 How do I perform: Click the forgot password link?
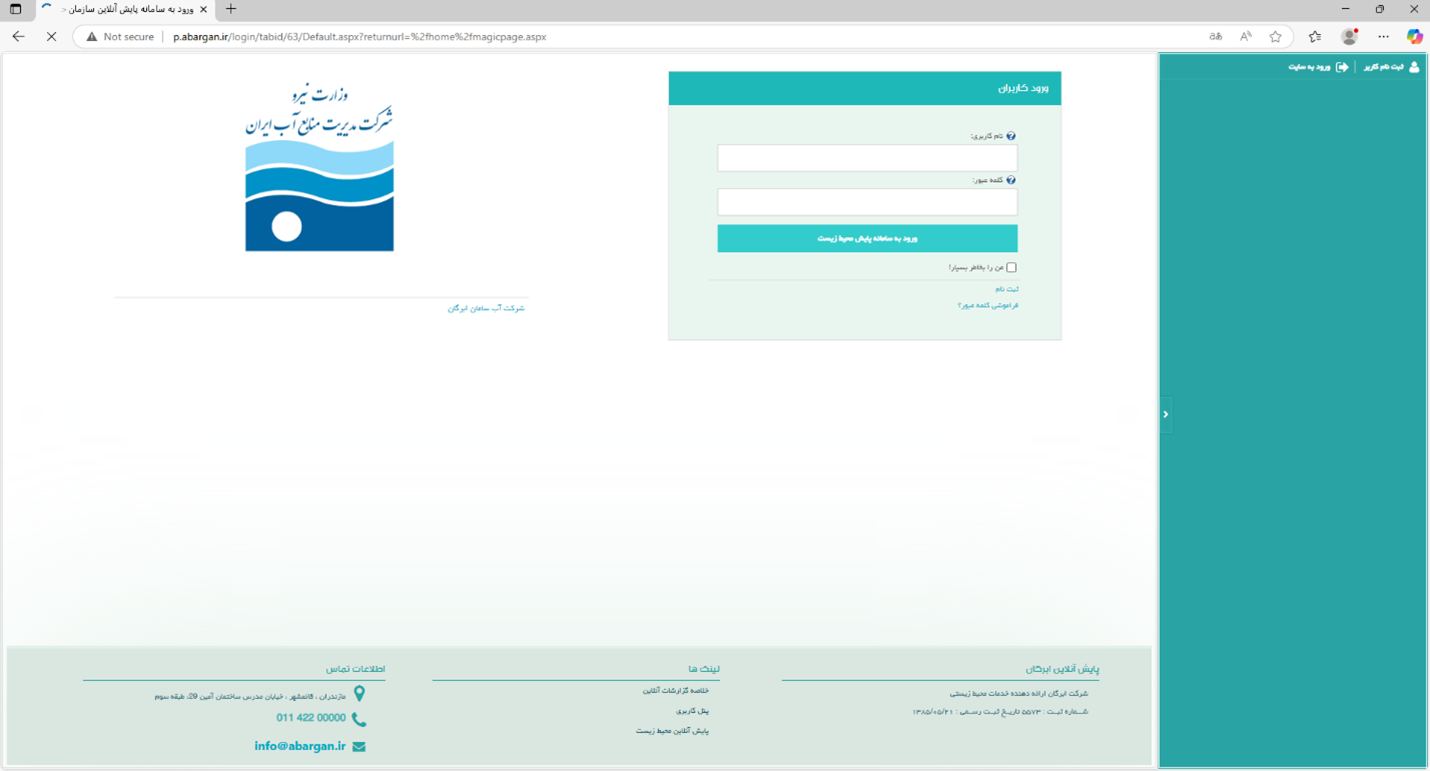[x=987, y=305]
